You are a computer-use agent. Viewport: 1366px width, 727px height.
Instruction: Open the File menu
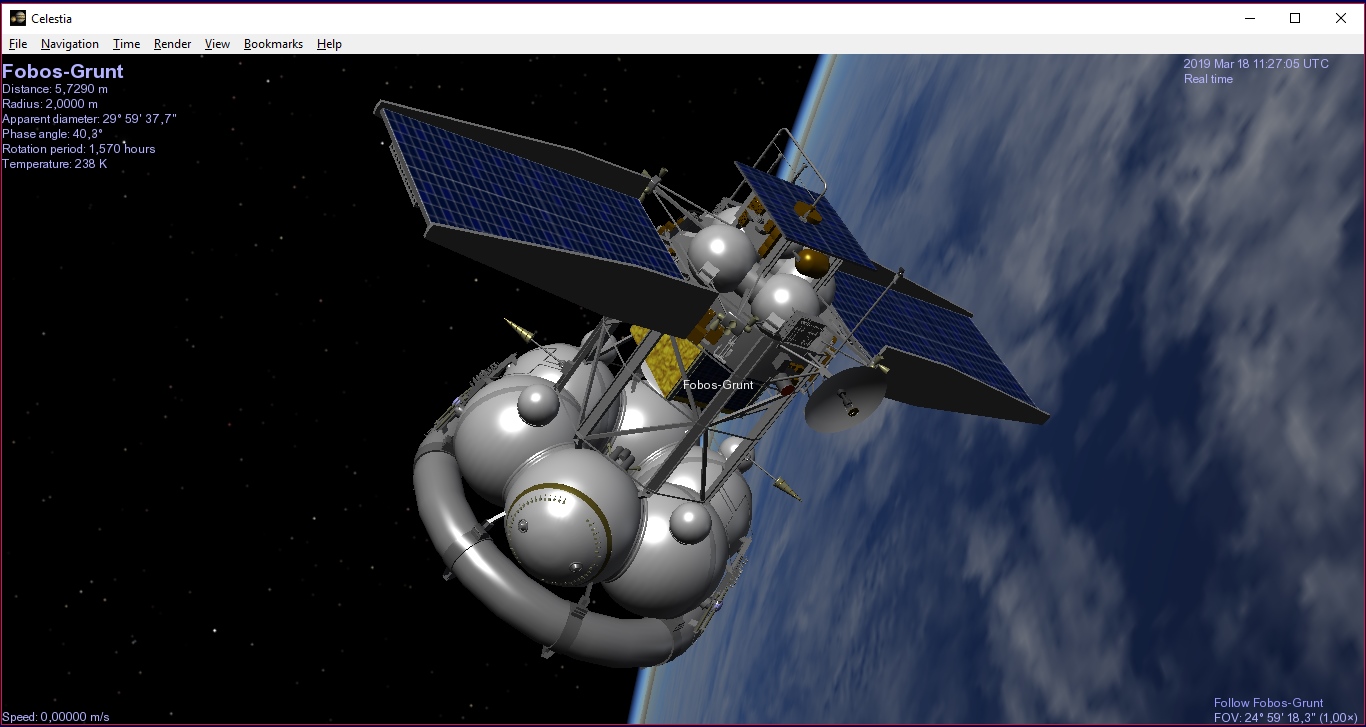(x=18, y=44)
